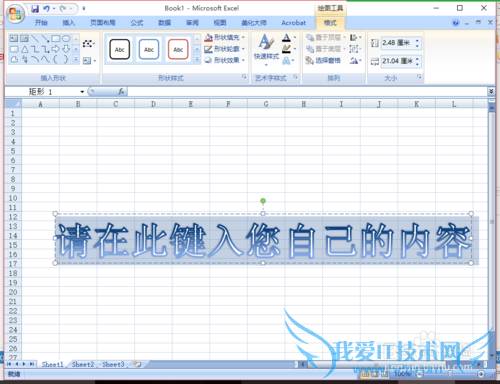This screenshot has width=500, height=384.
Task: Open the rotate objects menu
Action: (356, 61)
